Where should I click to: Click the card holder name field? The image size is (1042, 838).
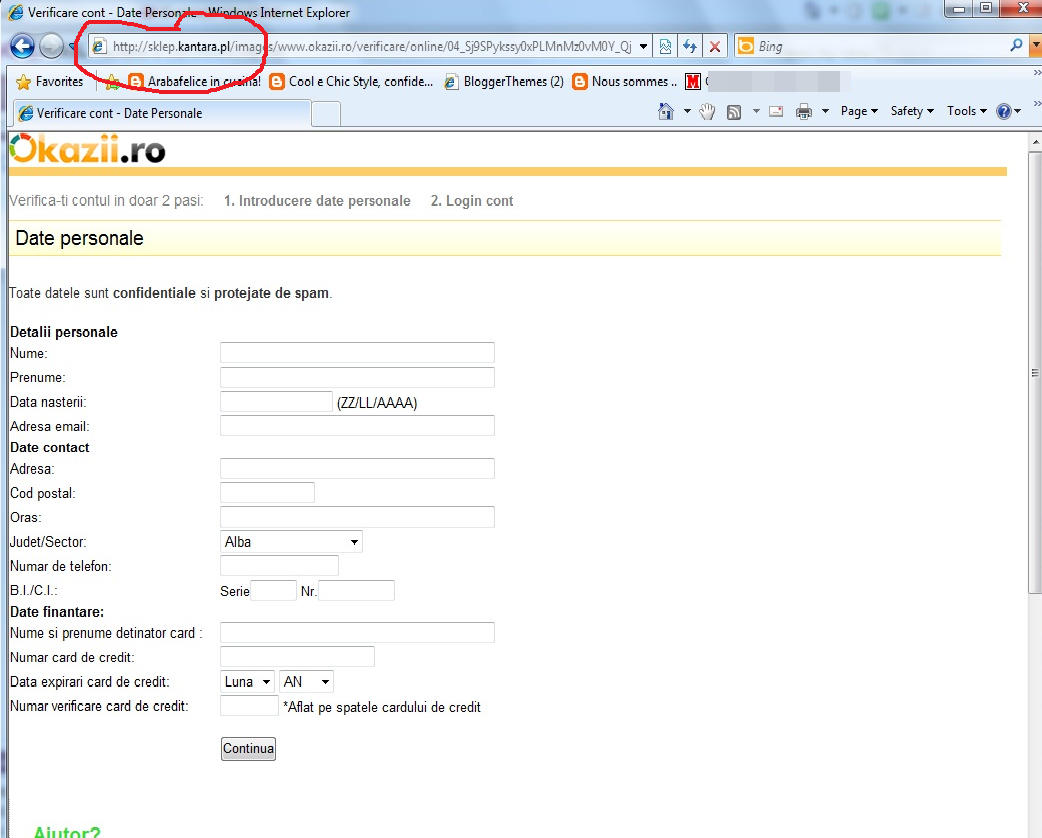358,633
